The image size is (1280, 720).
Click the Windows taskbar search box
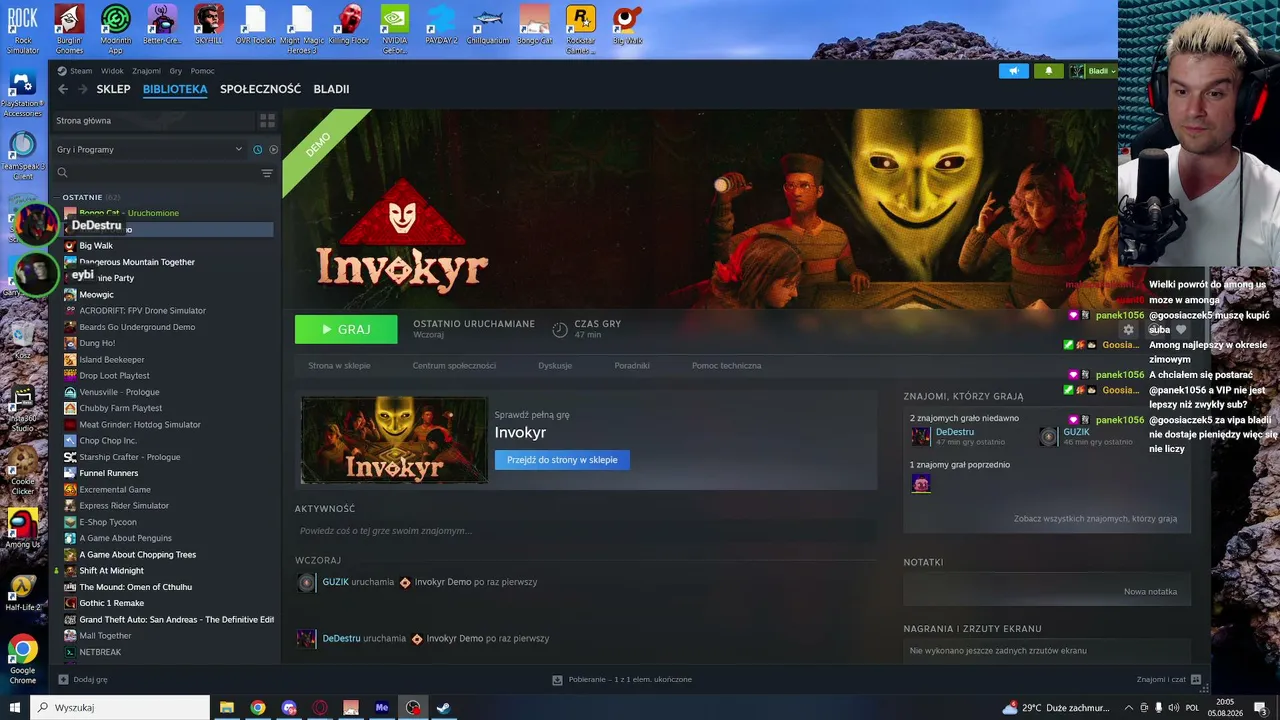click(x=120, y=708)
